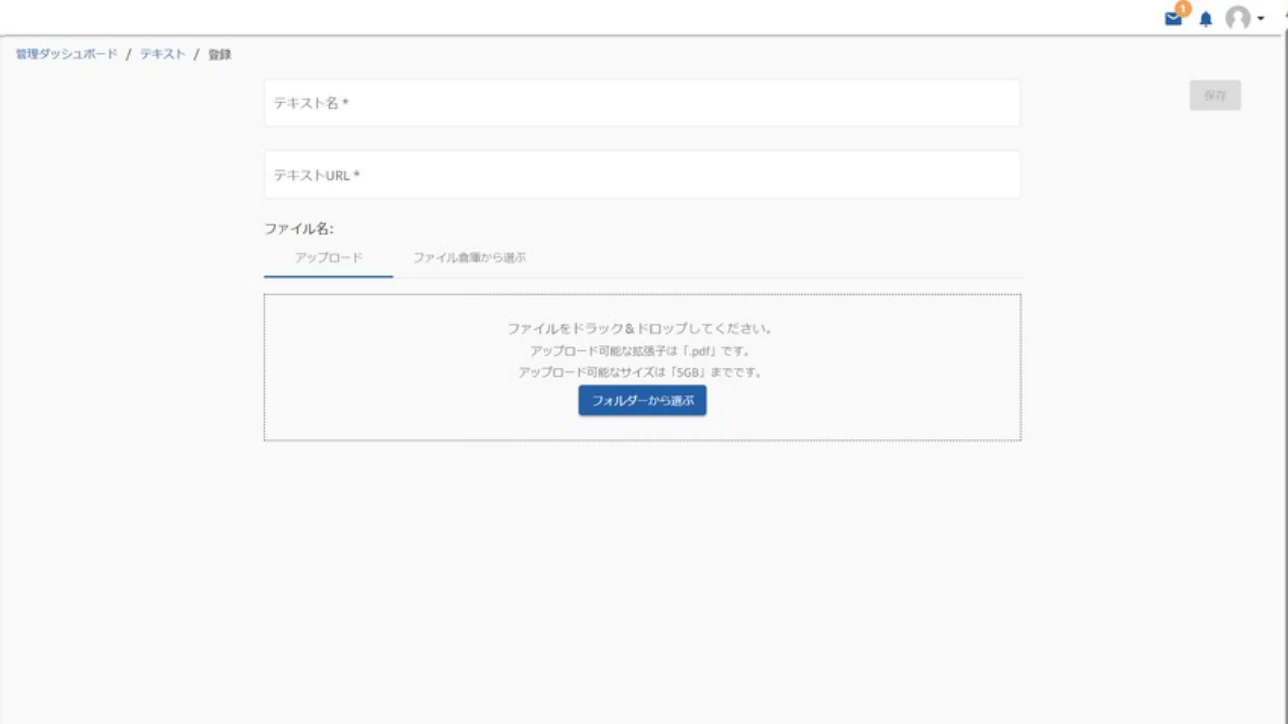The height and width of the screenshot is (724, 1288).
Task: Click the text about the .pdf extension
Action: pyautogui.click(x=642, y=351)
